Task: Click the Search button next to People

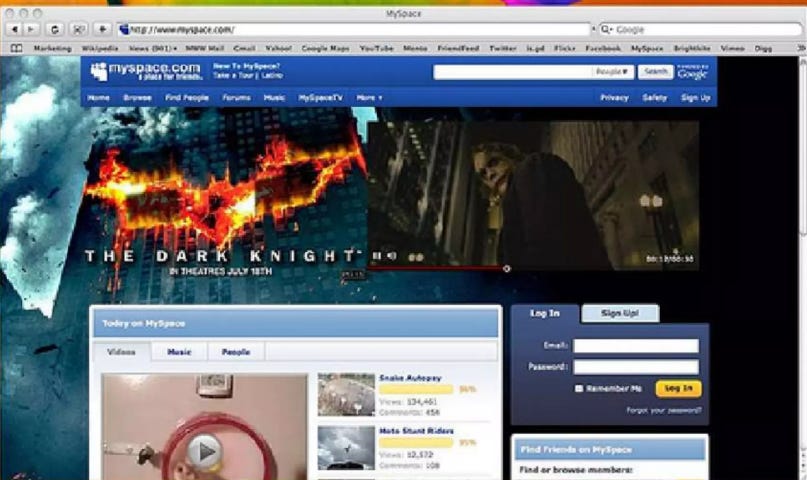Action: (x=656, y=72)
